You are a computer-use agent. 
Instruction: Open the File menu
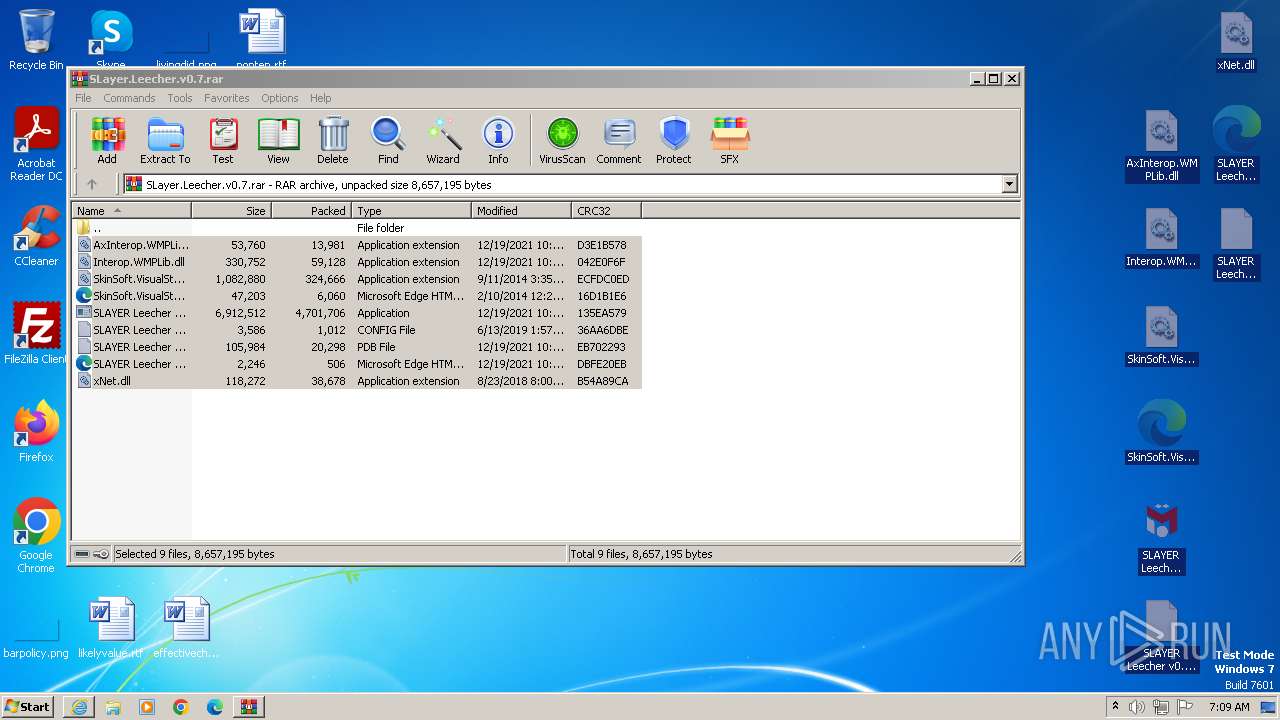[83, 98]
